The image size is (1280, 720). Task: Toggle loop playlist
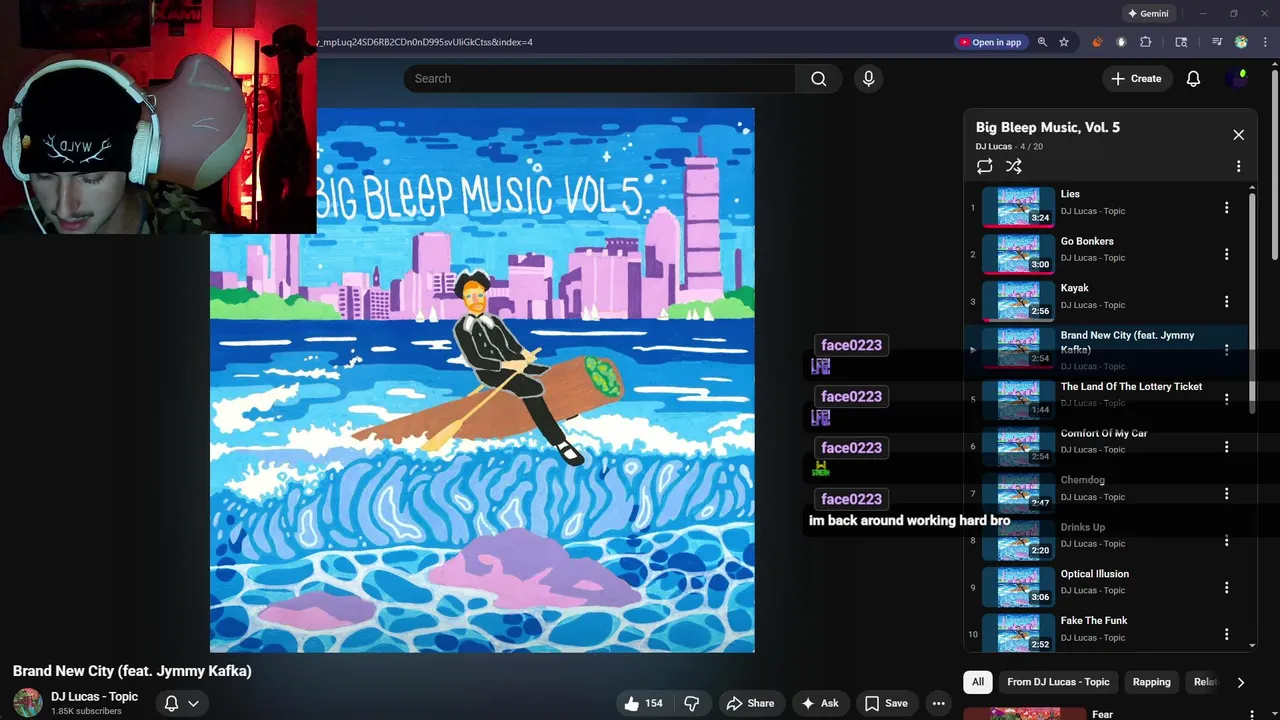click(x=985, y=166)
